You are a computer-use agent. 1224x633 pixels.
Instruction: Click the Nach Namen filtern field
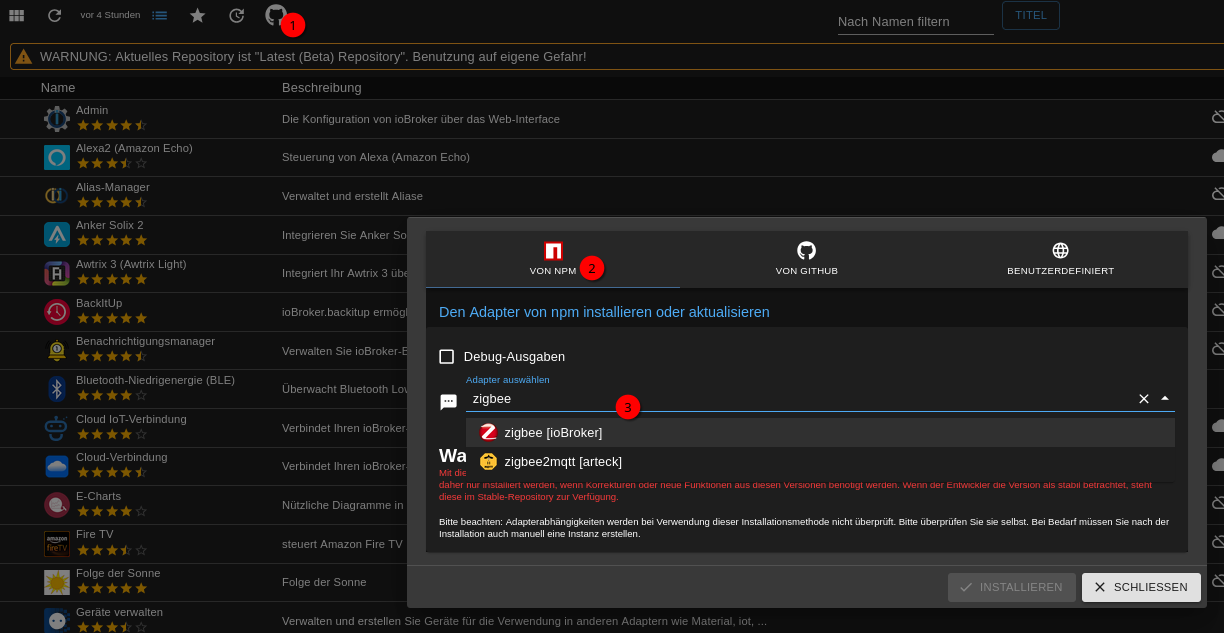click(916, 22)
